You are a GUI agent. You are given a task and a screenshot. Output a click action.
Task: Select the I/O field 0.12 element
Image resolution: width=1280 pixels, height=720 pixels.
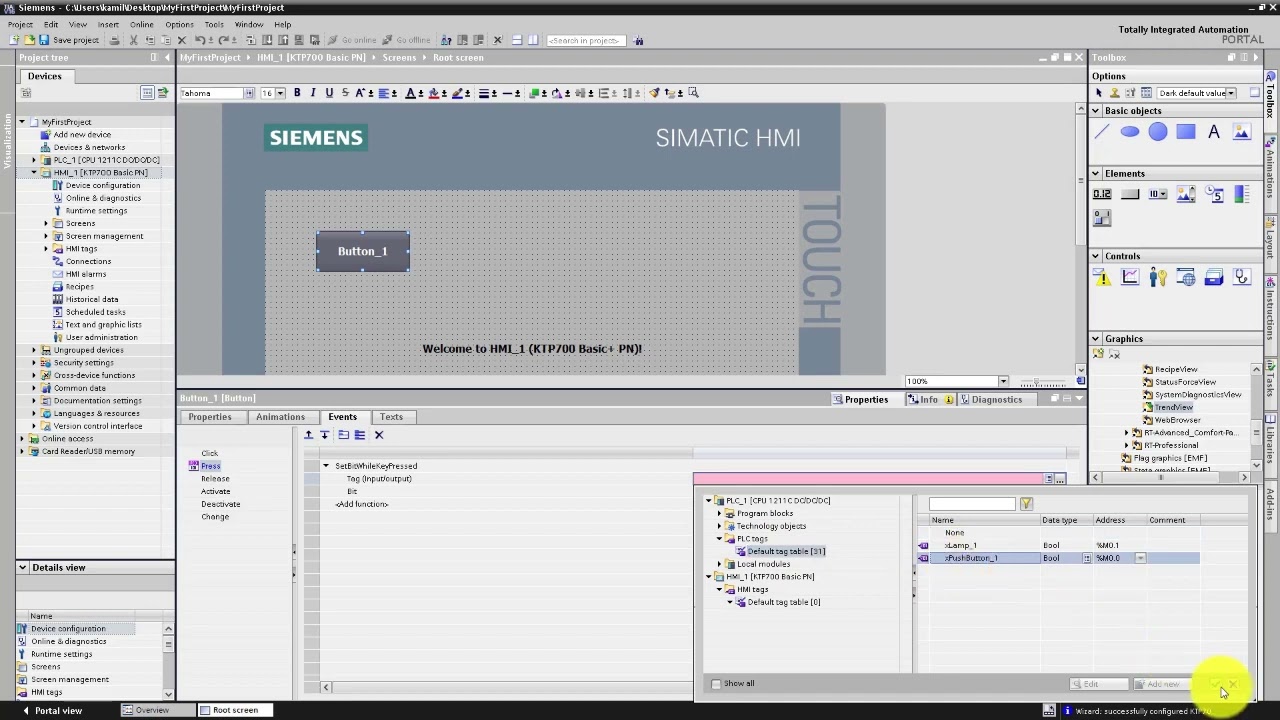pos(1102,195)
